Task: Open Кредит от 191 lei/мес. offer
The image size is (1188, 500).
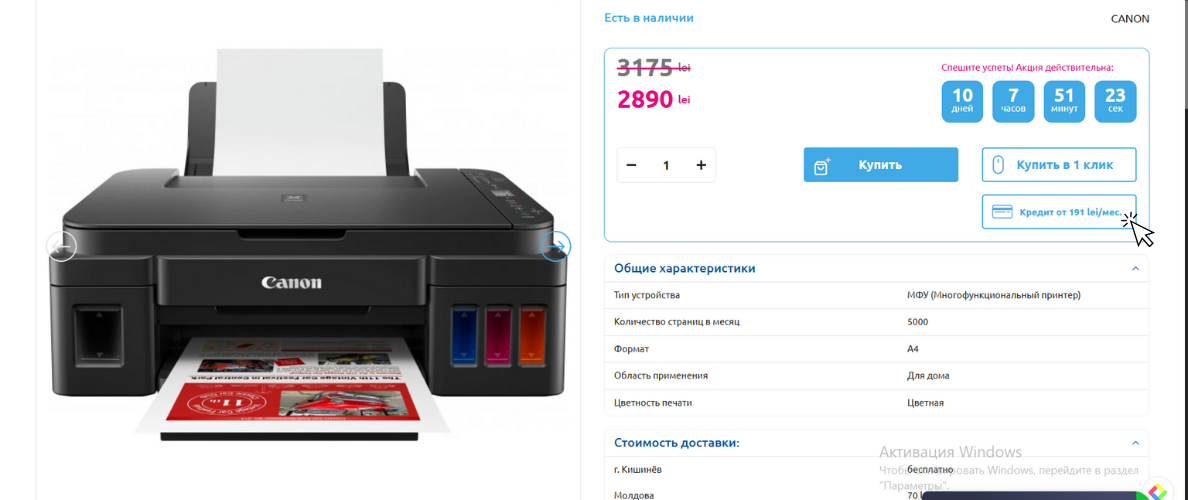Action: (x=1059, y=211)
